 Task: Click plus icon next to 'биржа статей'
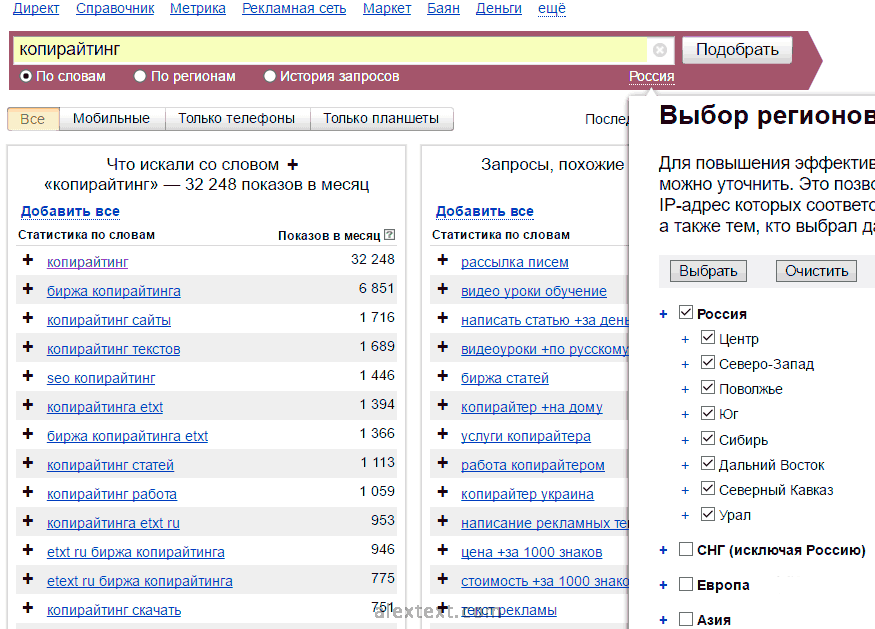(442, 377)
